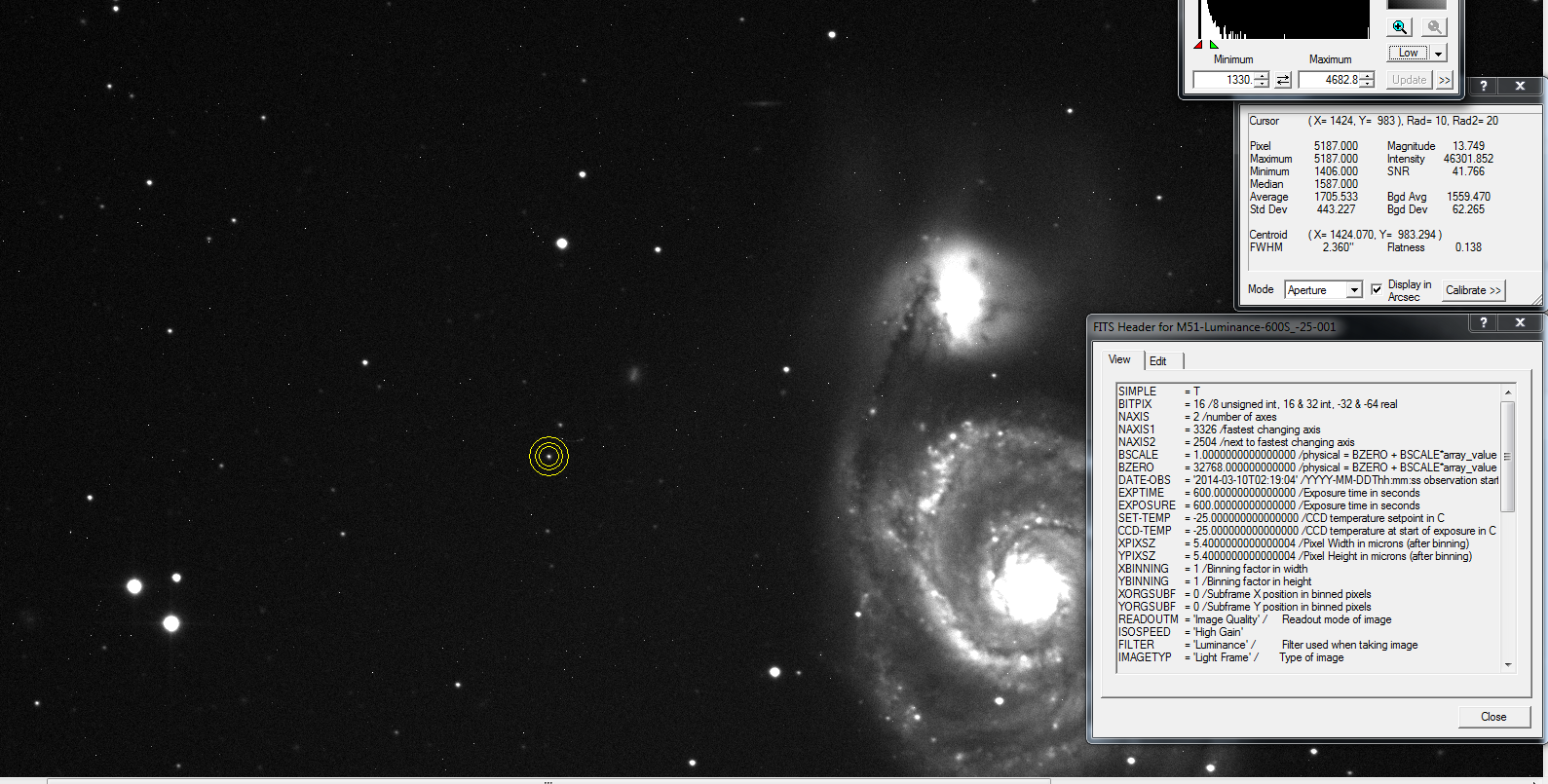Viewport: 1548px width, 784px height.
Task: Select the SIMPLE header row
Action: tap(1307, 392)
